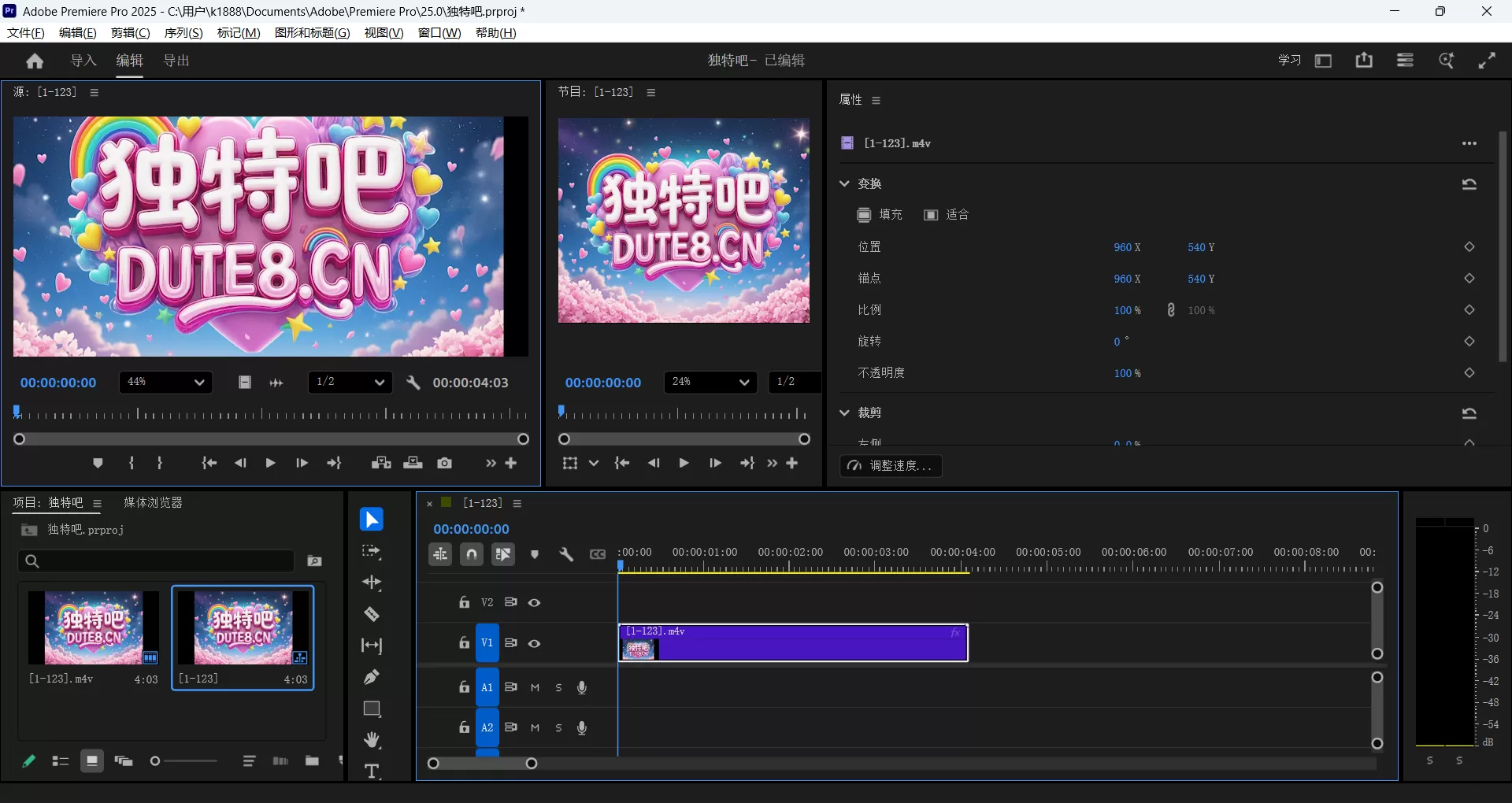Select the [1-123].m4v clip in timeline
Image resolution: width=1512 pixels, height=803 pixels.
[x=793, y=642]
